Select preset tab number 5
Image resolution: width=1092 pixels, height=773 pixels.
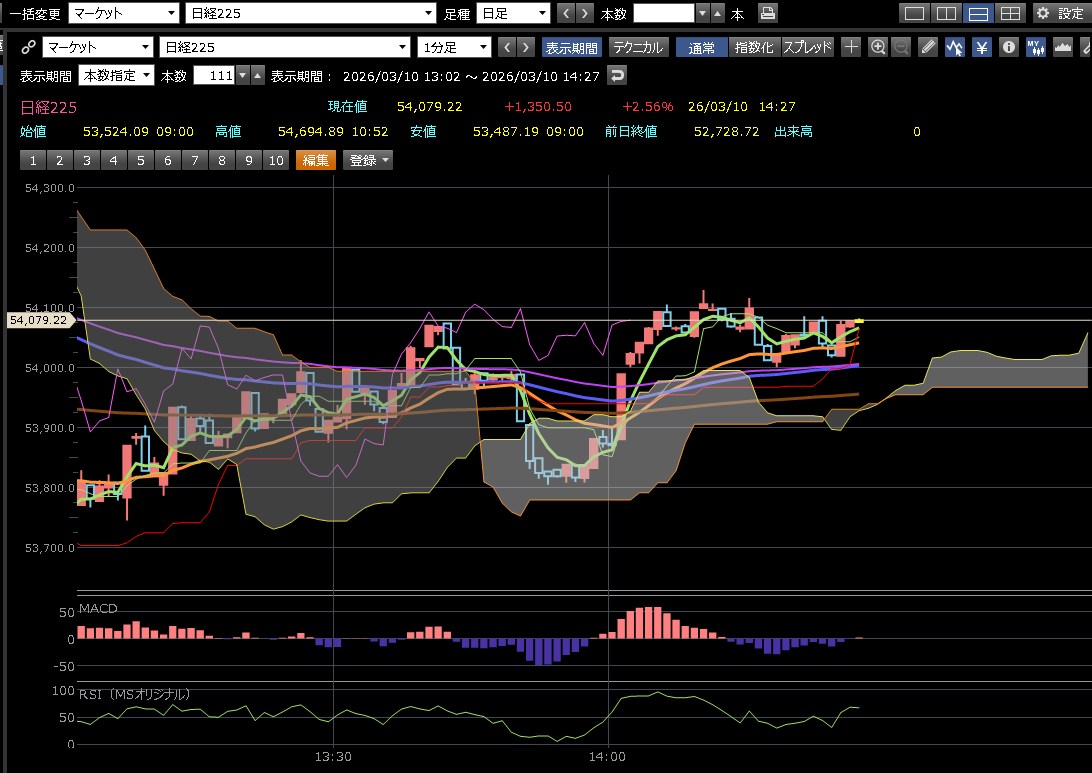(x=140, y=160)
